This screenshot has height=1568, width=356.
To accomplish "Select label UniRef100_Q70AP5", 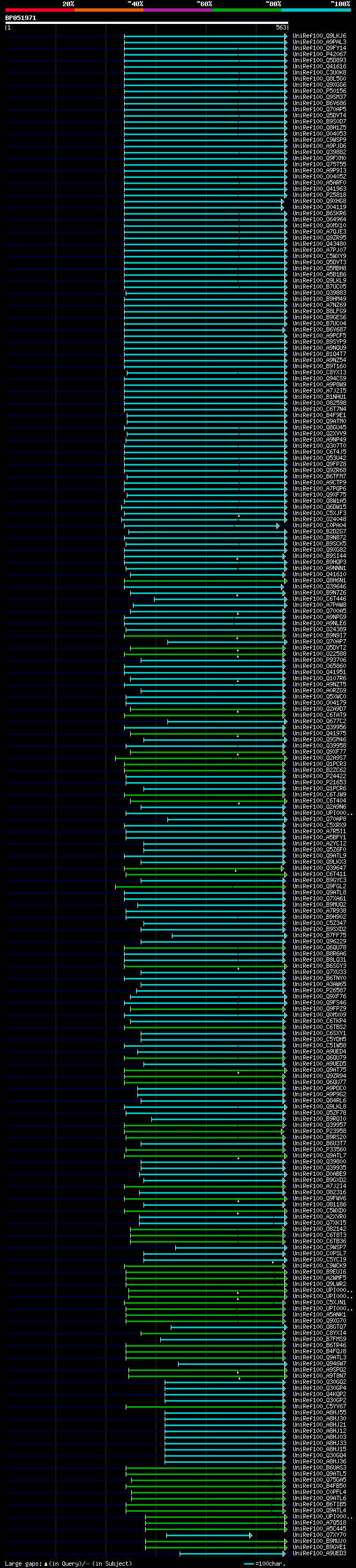I will pyautogui.click(x=319, y=109).
